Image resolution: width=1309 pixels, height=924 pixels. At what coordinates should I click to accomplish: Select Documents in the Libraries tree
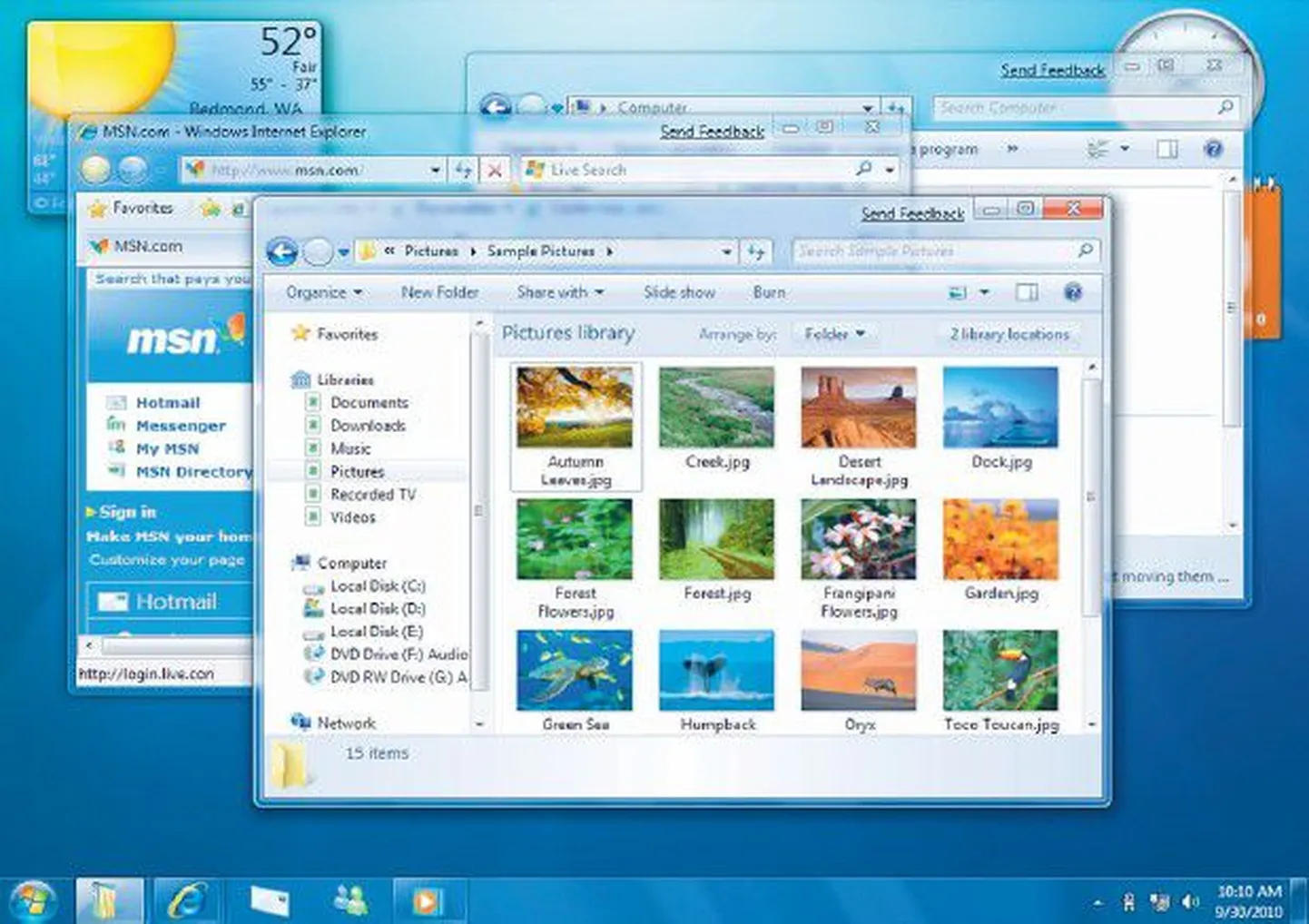(x=369, y=402)
